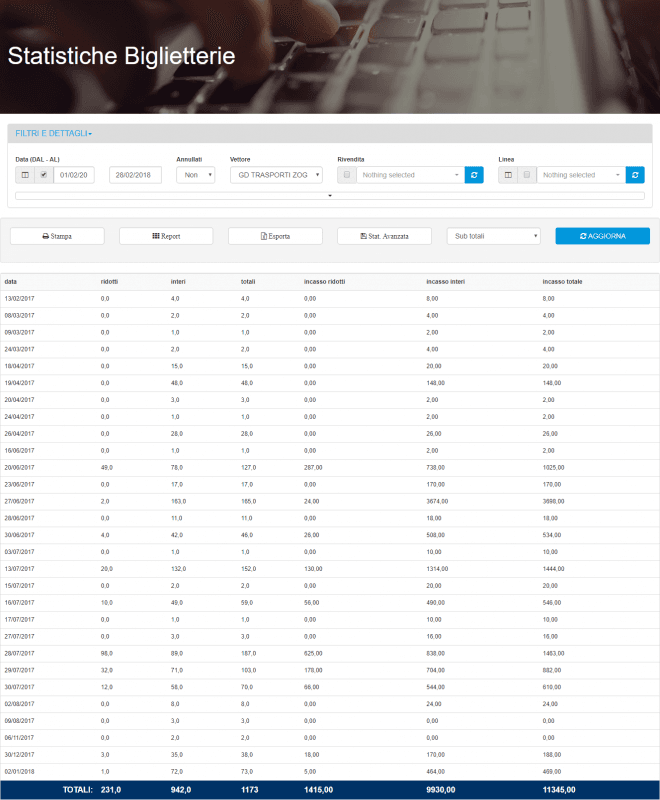The width and height of the screenshot is (660, 800).
Task: Sort by the 'interi' column header
Action: tap(178, 282)
